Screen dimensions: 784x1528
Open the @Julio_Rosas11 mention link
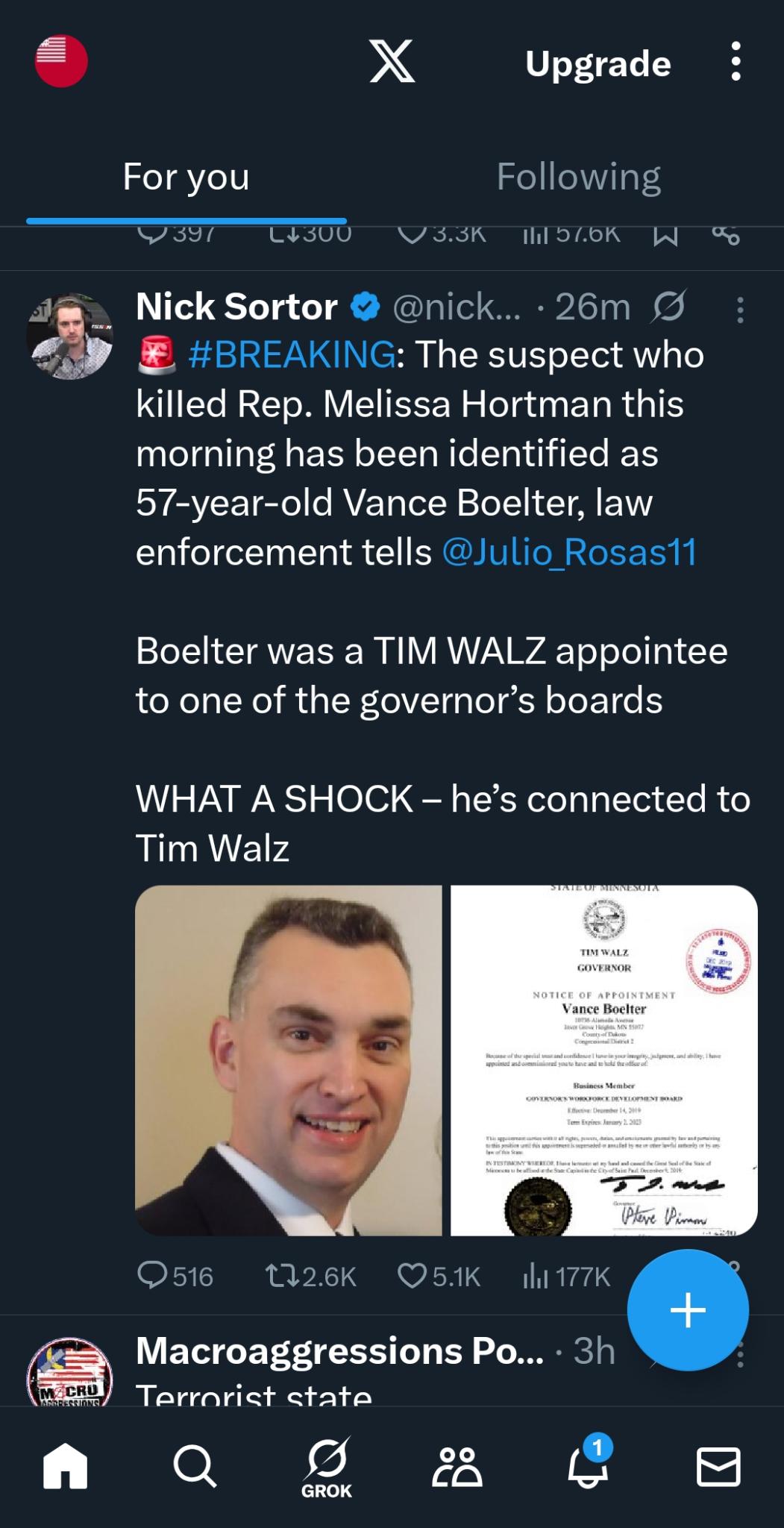(569, 552)
